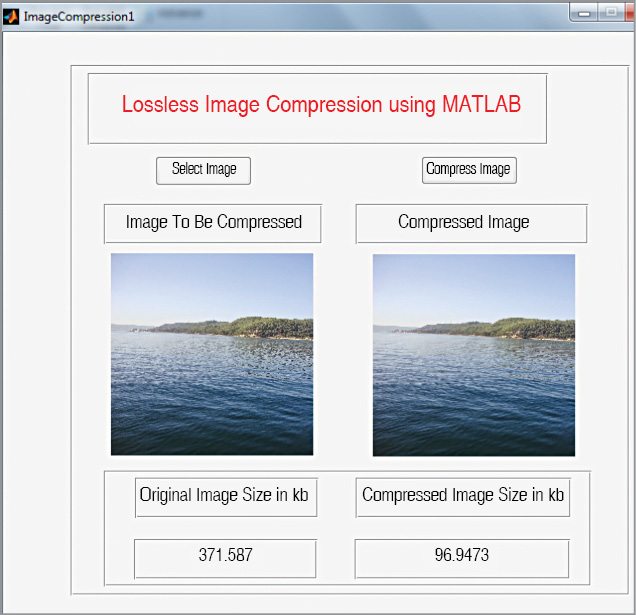
Task: Click the compressed seascape image preview
Action: point(474,355)
